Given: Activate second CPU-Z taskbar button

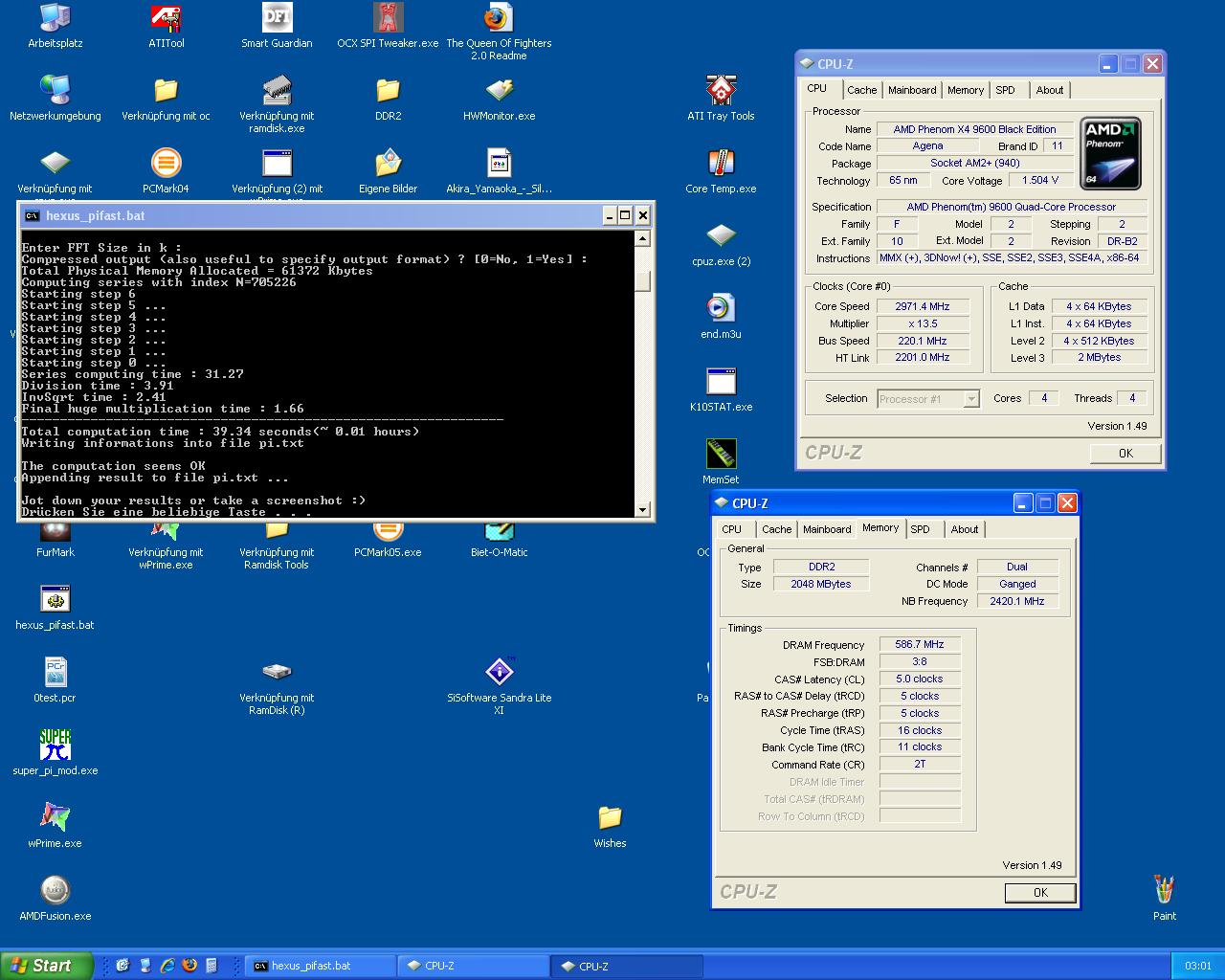Looking at the screenshot, I should (627, 967).
